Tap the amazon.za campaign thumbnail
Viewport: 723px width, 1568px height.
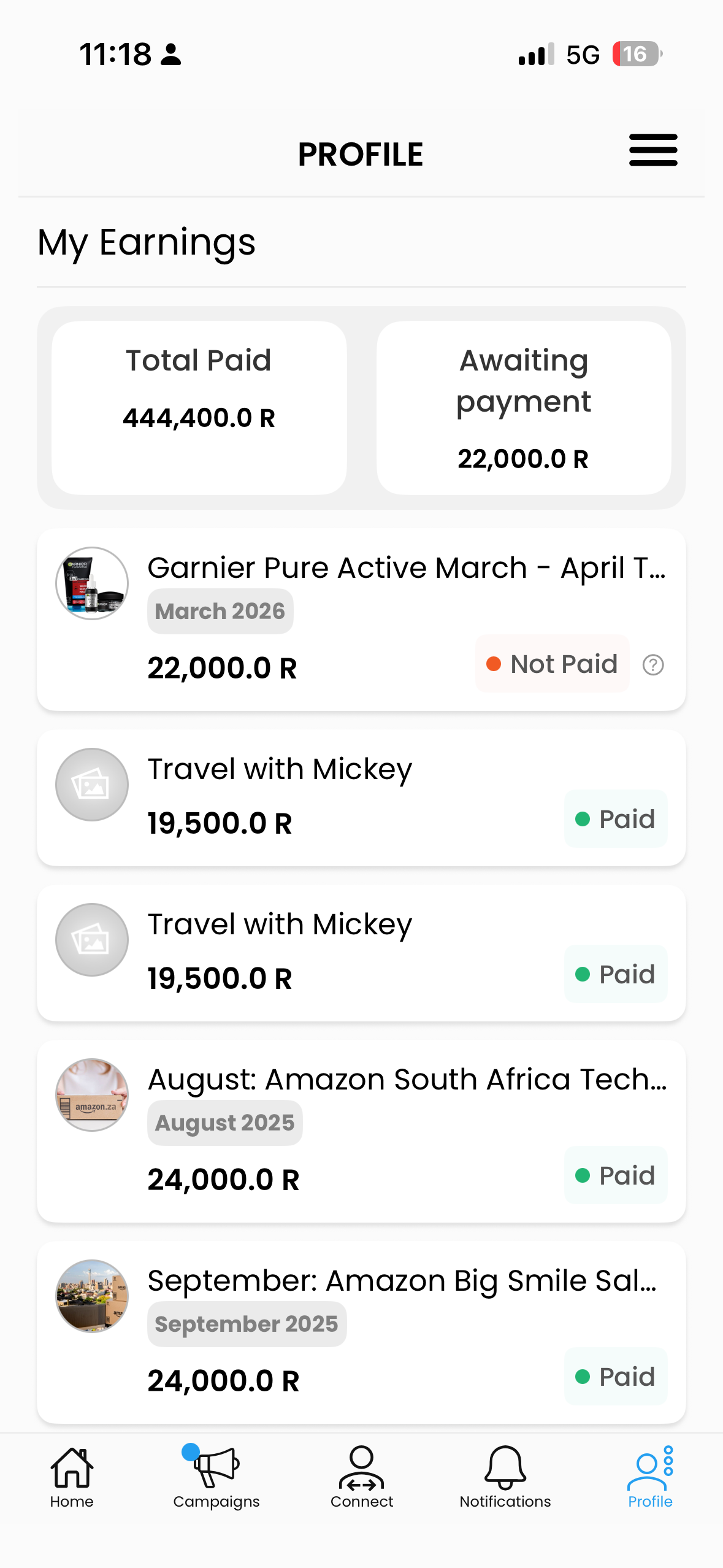tap(92, 1095)
